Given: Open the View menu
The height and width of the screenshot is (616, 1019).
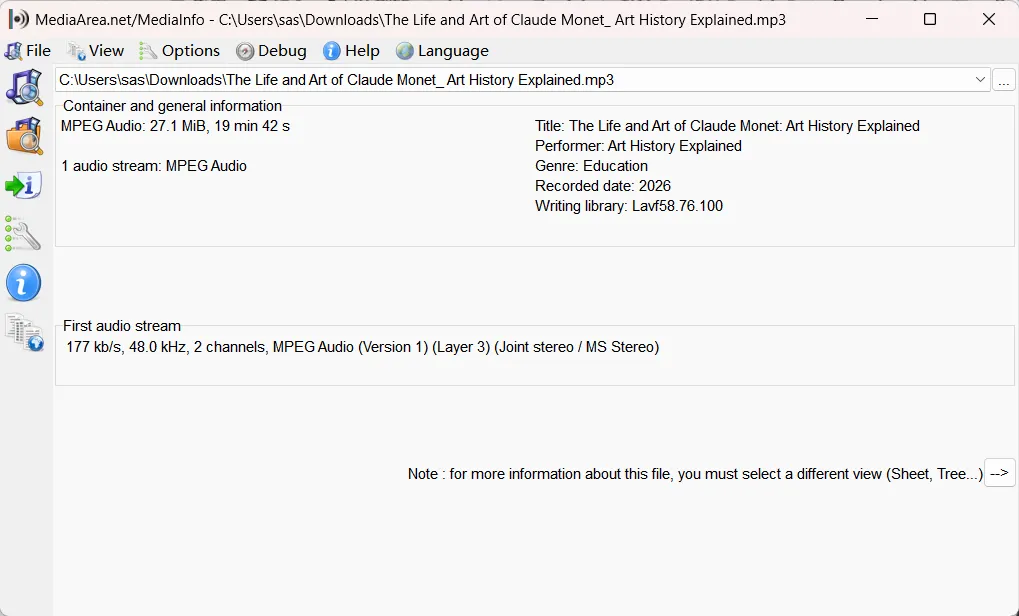Looking at the screenshot, I should [x=103, y=50].
